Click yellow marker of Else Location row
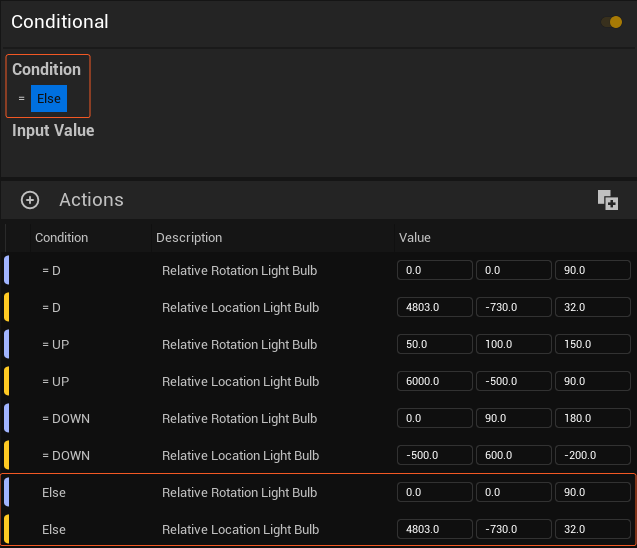This screenshot has height=548, width=637. (7, 529)
